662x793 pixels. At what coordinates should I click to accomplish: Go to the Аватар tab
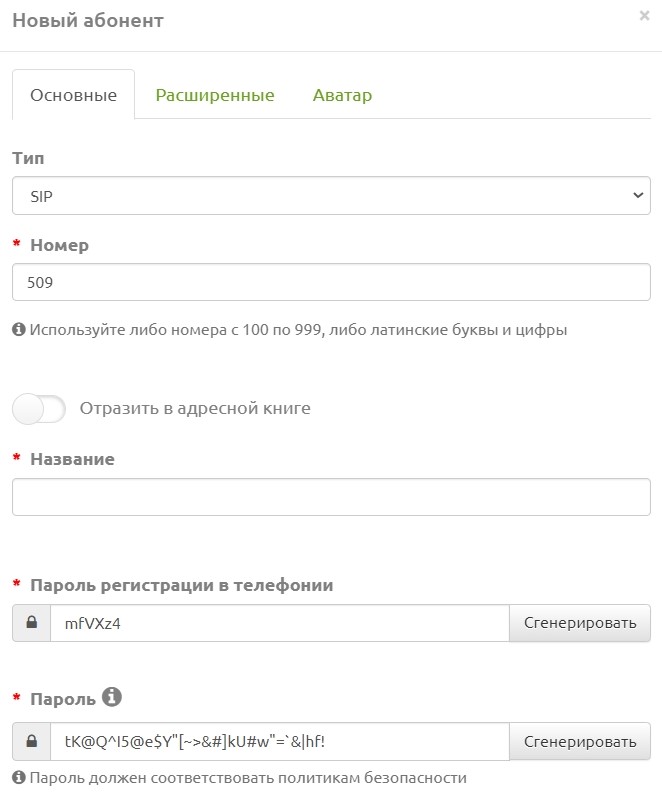(342, 95)
